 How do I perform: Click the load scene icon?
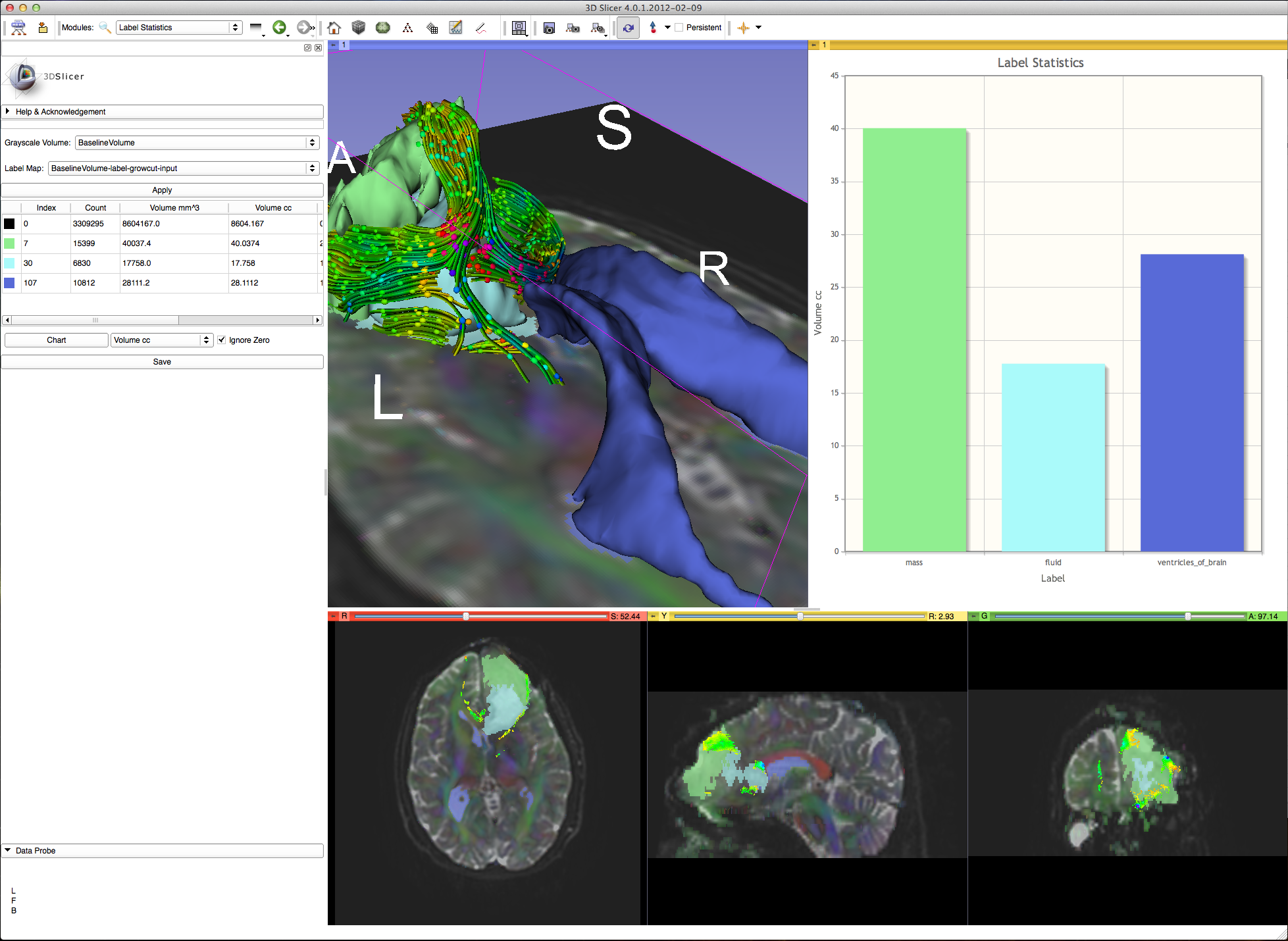18,28
